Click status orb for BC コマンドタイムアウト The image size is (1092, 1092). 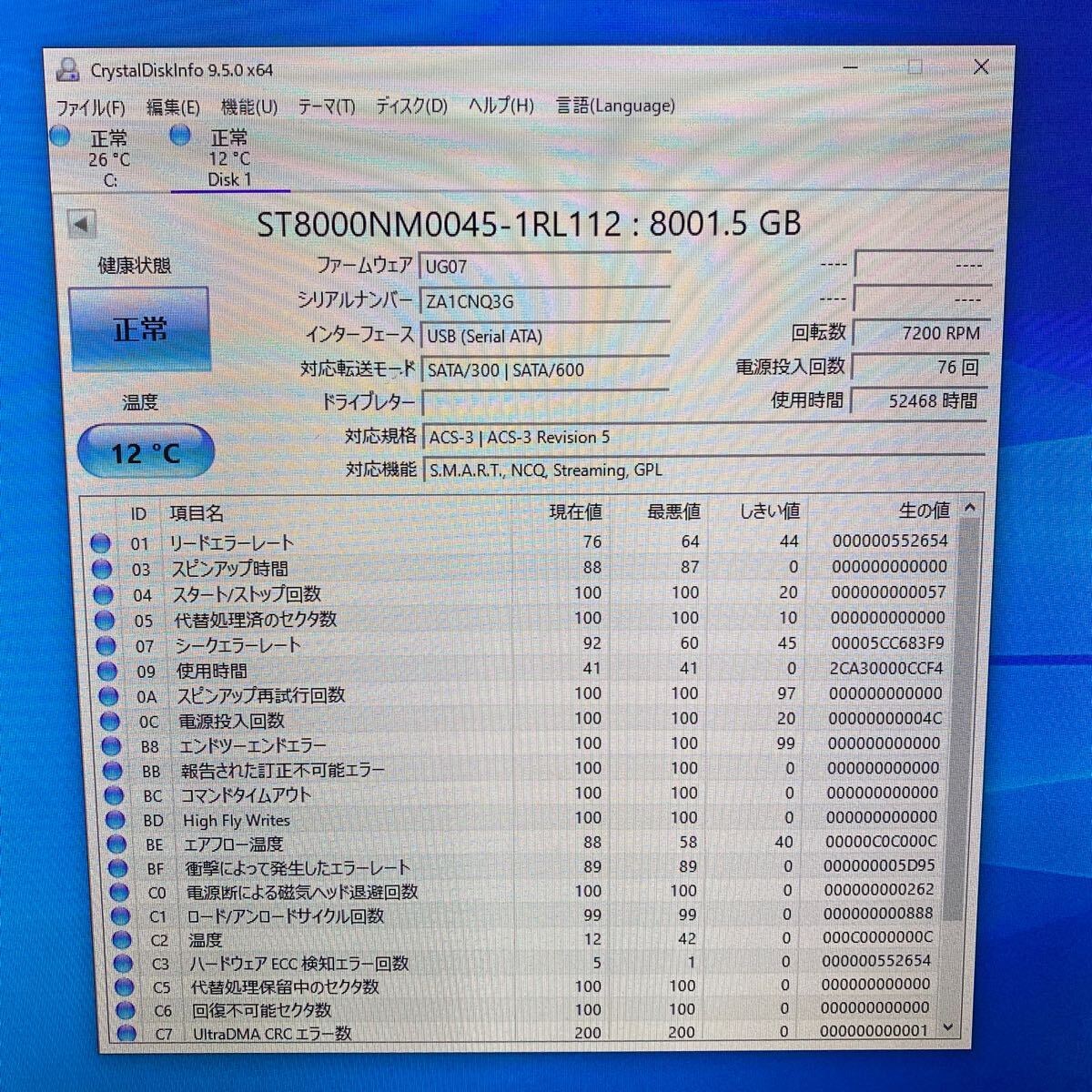click(115, 795)
